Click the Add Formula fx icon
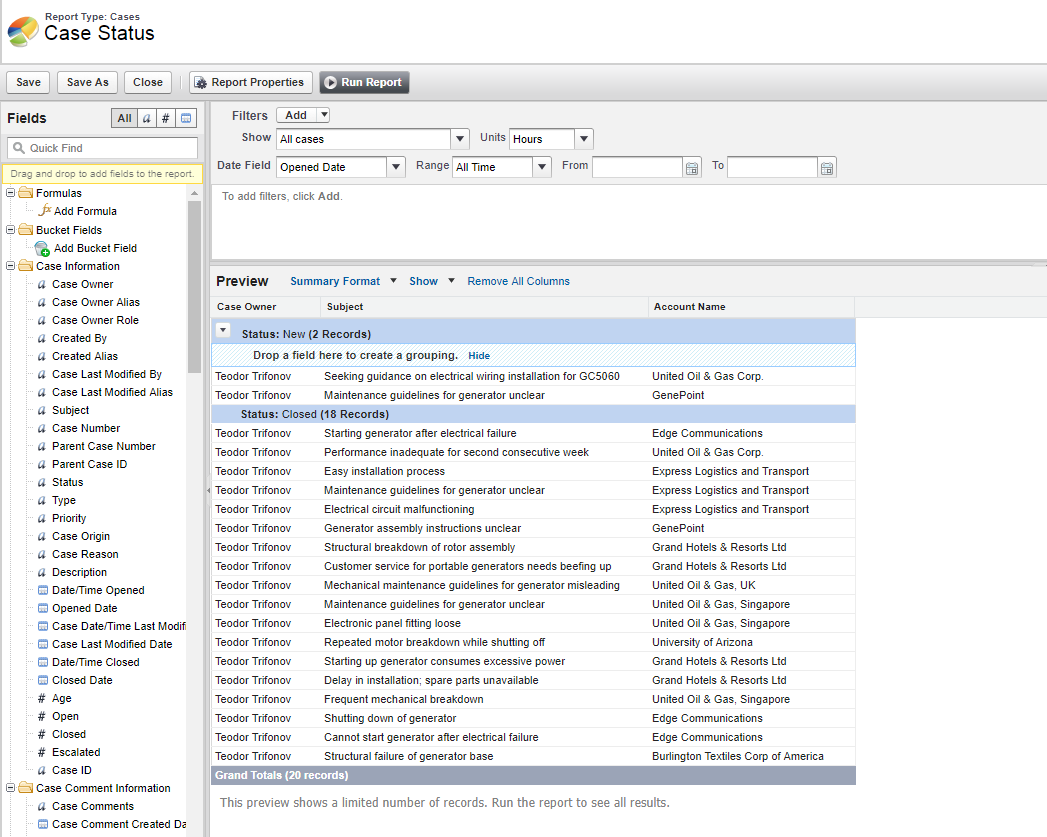The height and width of the screenshot is (837, 1047). [44, 211]
